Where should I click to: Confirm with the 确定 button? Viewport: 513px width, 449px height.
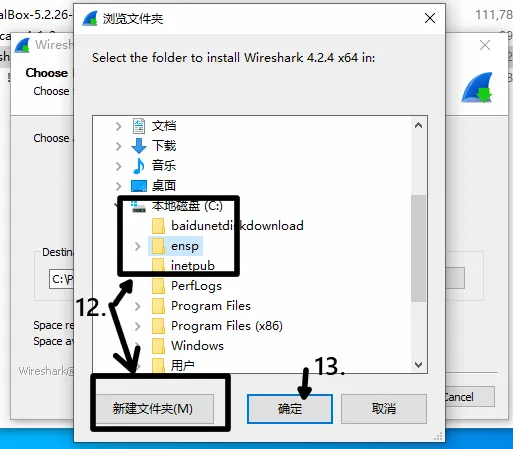click(x=290, y=409)
